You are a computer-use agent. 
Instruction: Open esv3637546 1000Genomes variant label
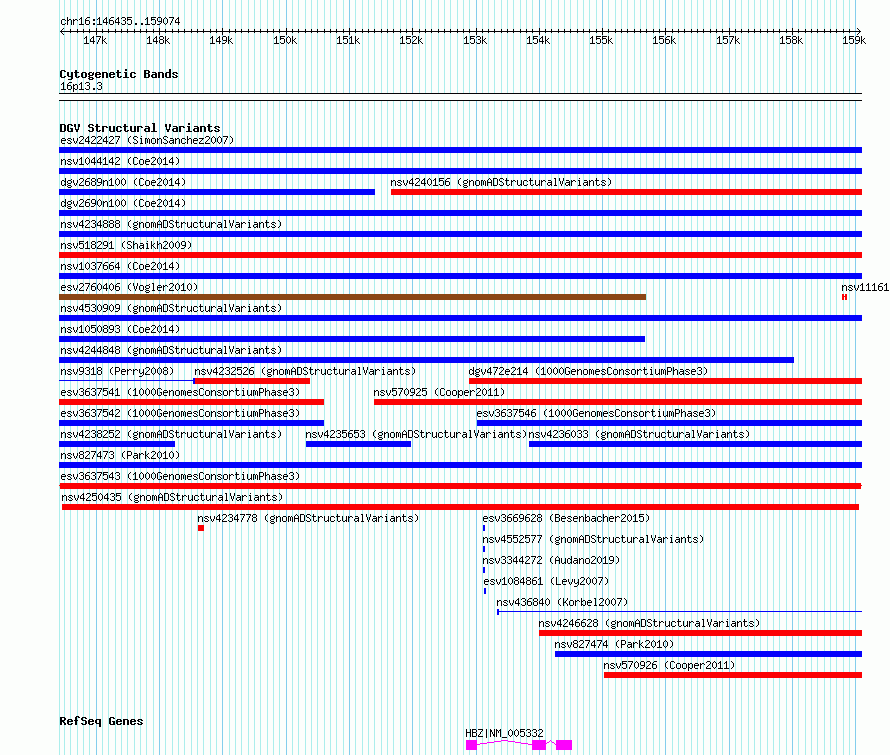click(x=596, y=413)
